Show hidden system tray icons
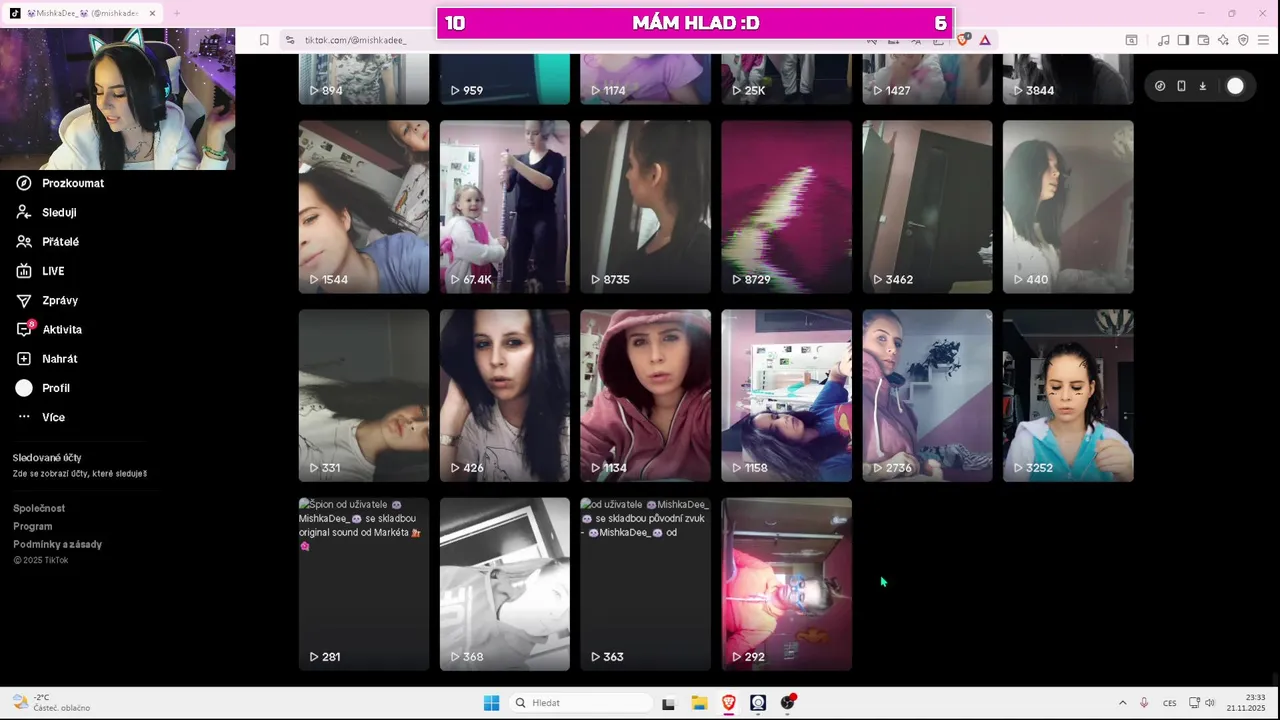1280x720 pixels. click(1122, 703)
